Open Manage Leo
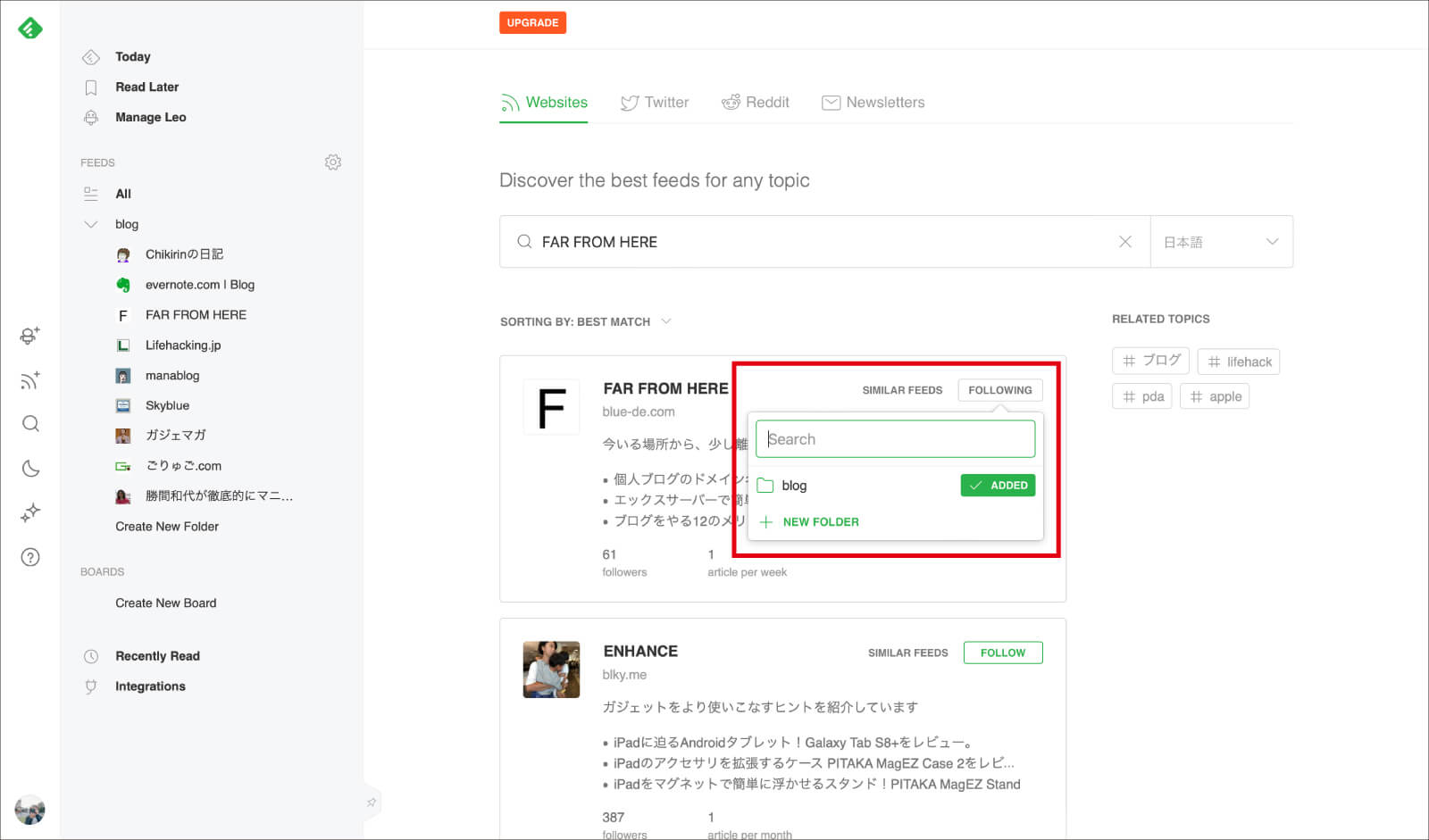Image resolution: width=1429 pixels, height=840 pixels. coord(150,117)
